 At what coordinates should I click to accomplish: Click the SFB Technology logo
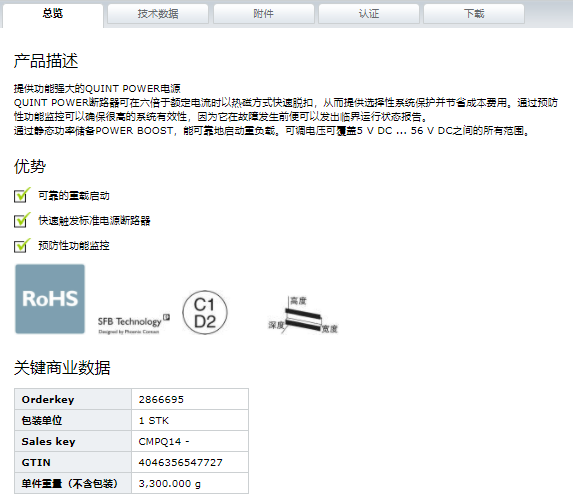point(134,323)
